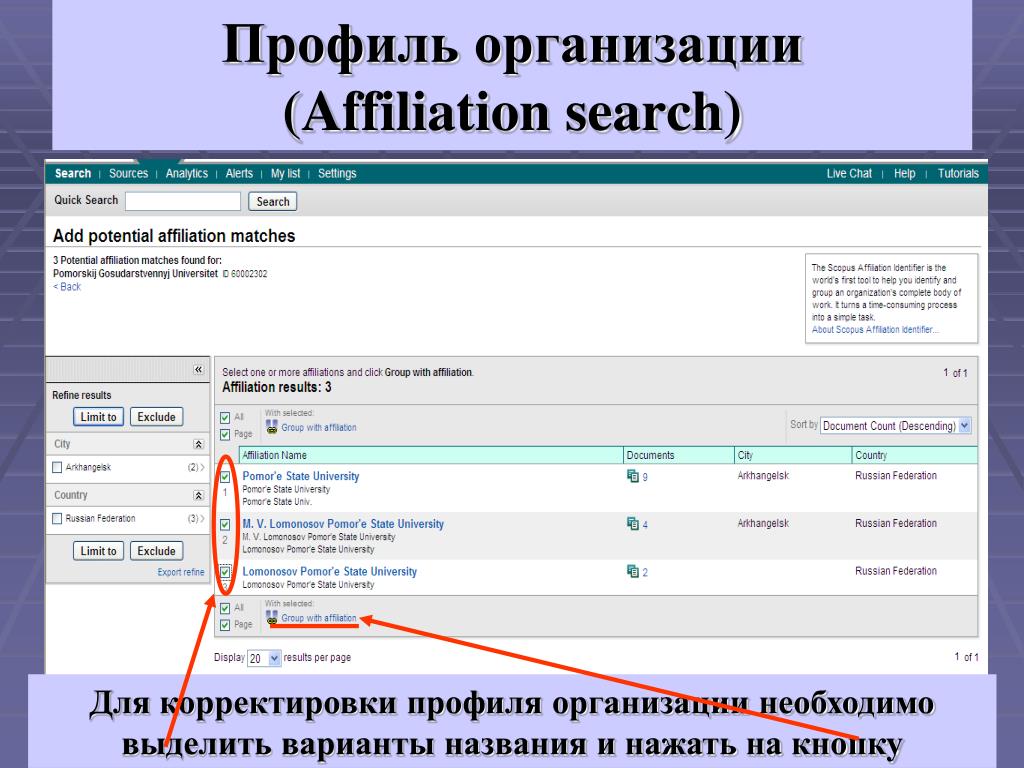Expand Russian Federation filter arrow
The width and height of the screenshot is (1024, 768).
(x=202, y=519)
